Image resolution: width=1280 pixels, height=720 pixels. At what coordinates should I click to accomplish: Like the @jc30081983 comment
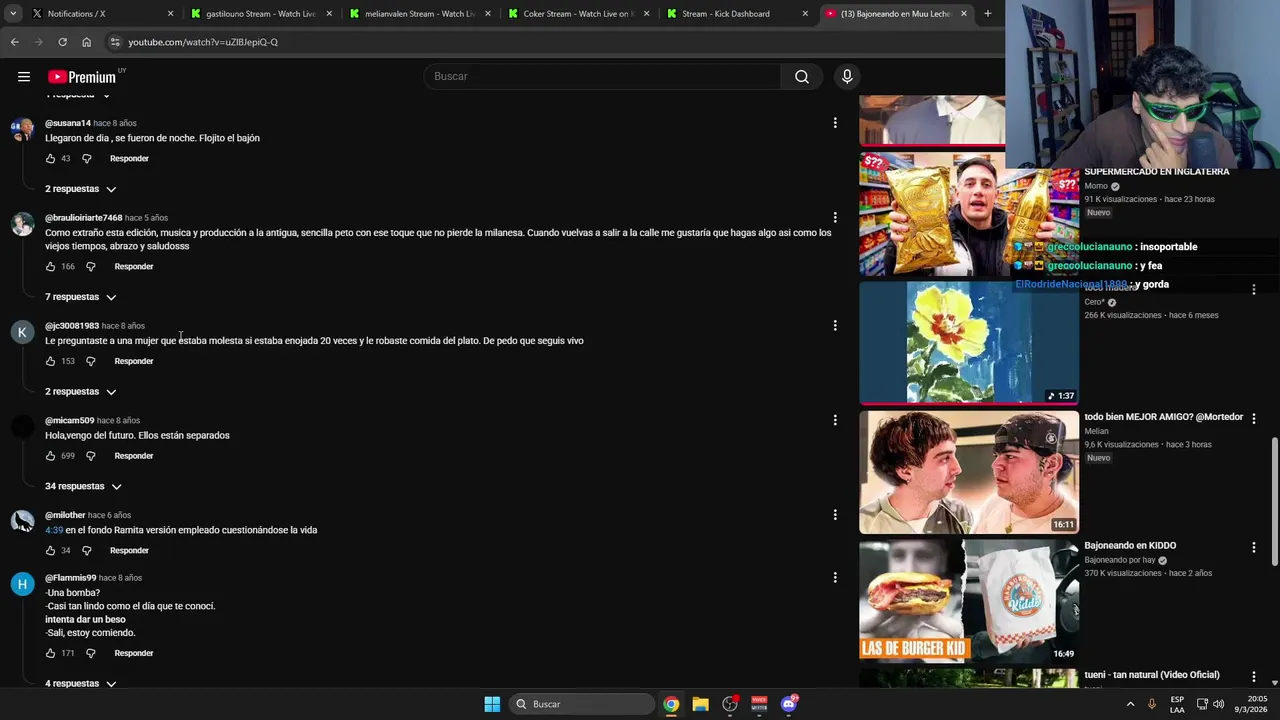51,361
